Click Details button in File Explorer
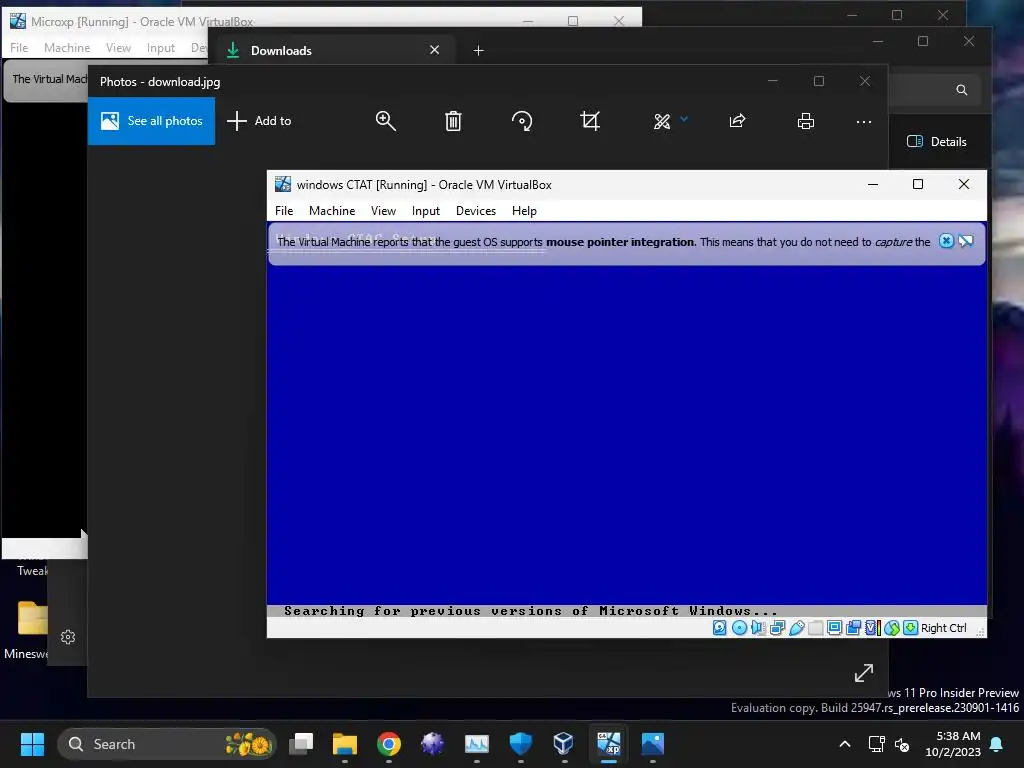Viewport: 1024px width, 768px height. pos(936,142)
